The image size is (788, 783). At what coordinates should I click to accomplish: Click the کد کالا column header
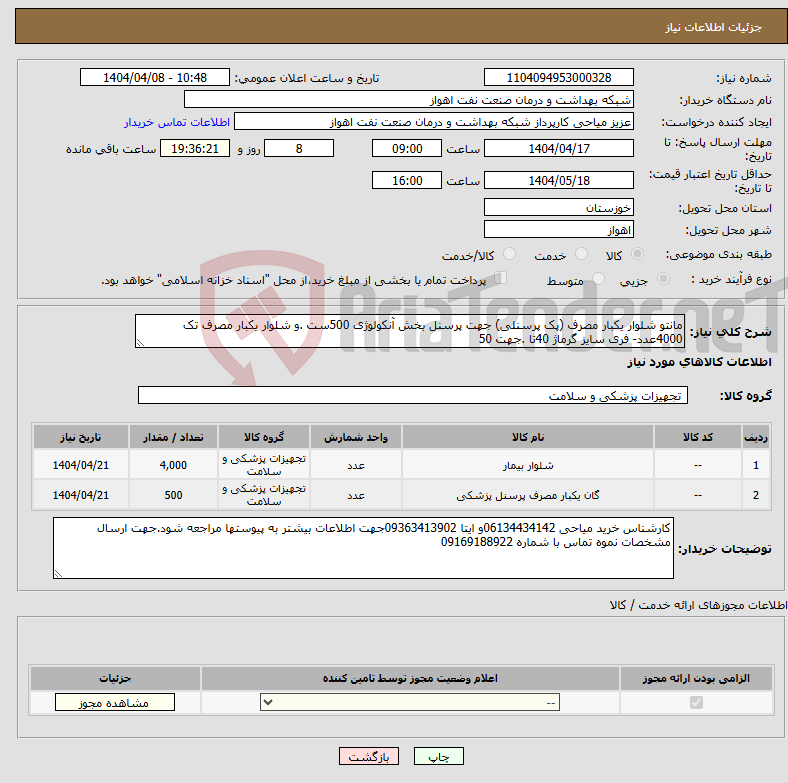point(698,437)
